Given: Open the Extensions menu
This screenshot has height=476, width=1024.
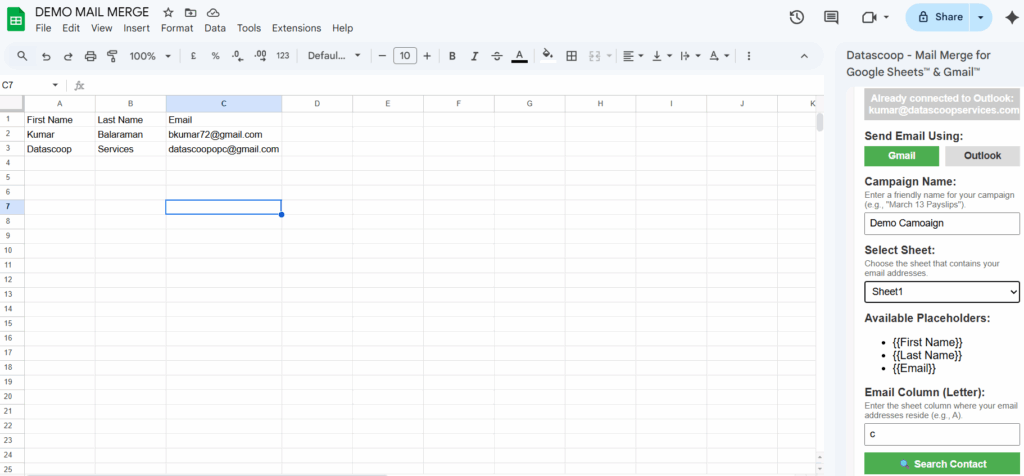Looking at the screenshot, I should click(x=296, y=28).
